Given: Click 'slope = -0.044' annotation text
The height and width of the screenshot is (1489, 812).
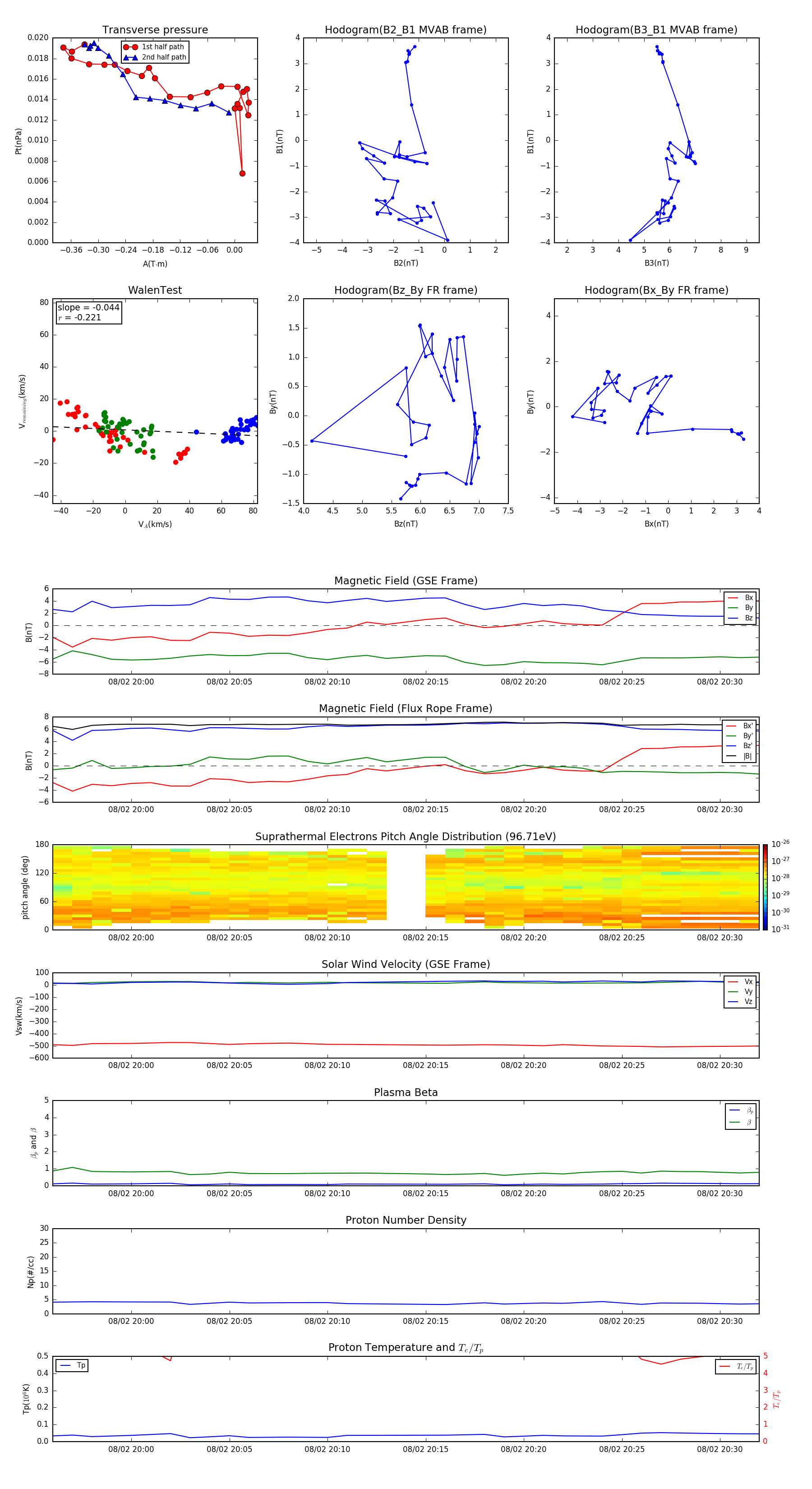Looking at the screenshot, I should pos(88,308).
